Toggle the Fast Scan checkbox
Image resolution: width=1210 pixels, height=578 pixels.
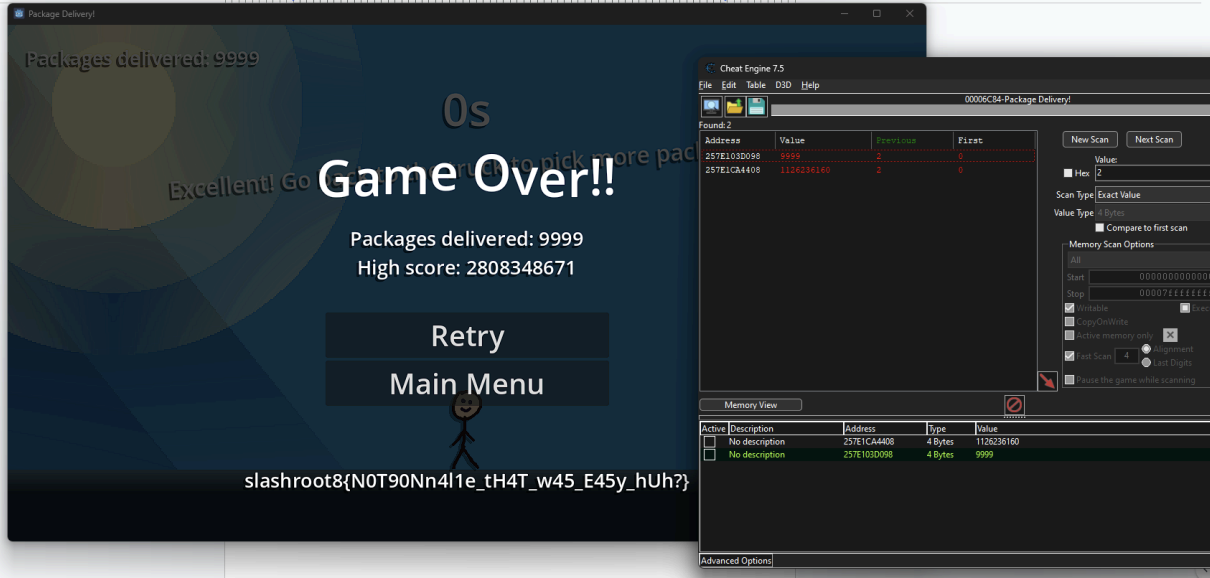1070,356
